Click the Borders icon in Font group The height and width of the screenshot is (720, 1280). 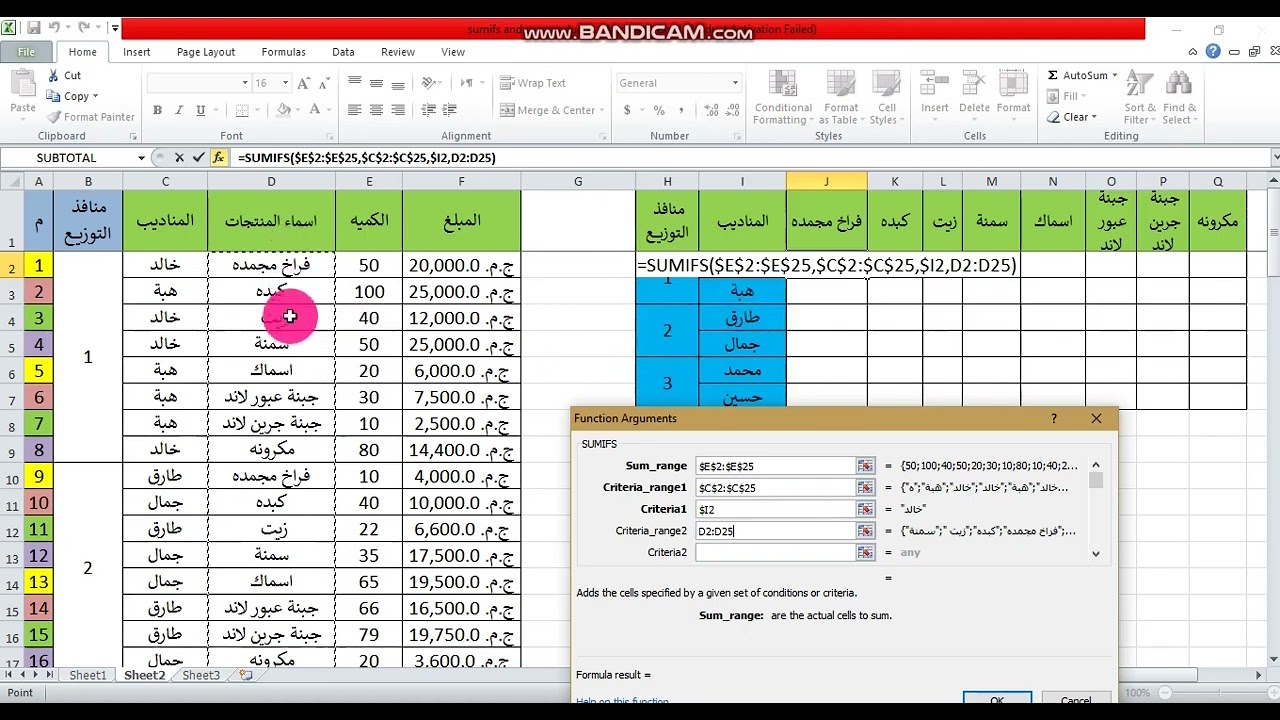pyautogui.click(x=242, y=110)
